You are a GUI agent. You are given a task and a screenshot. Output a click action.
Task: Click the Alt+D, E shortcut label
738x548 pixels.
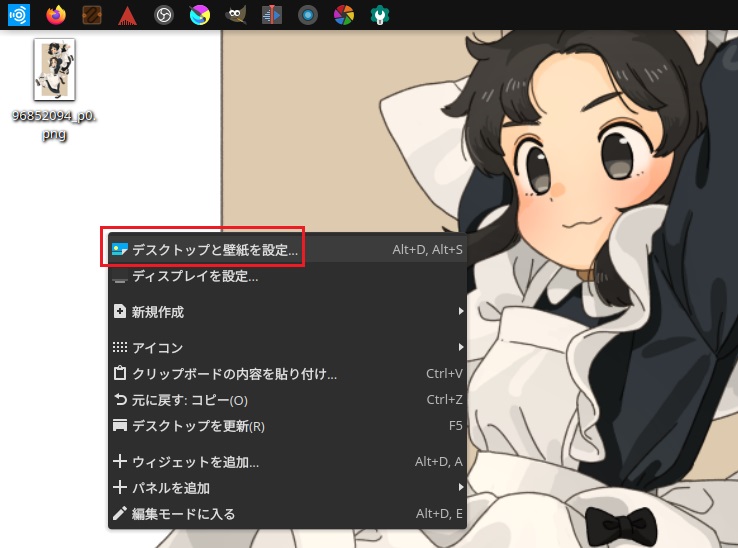(439, 514)
